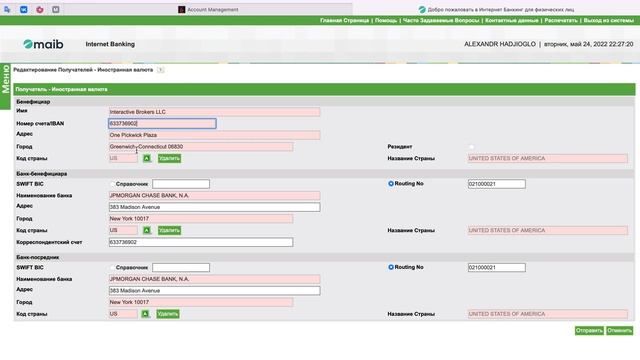The width and height of the screenshot is (640, 360).
Task: Click Код страны field in Банк-бенефициара
Action: [x=123, y=230]
